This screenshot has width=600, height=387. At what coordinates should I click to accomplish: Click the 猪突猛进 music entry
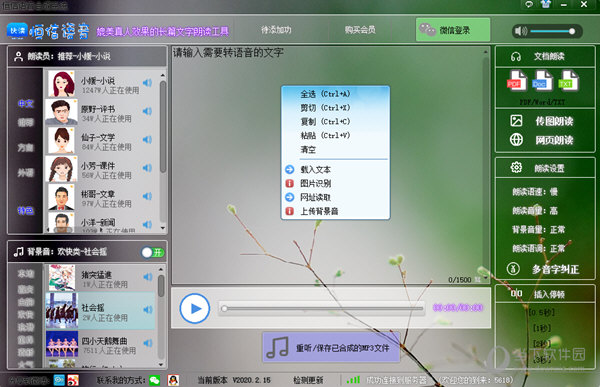[101, 278]
